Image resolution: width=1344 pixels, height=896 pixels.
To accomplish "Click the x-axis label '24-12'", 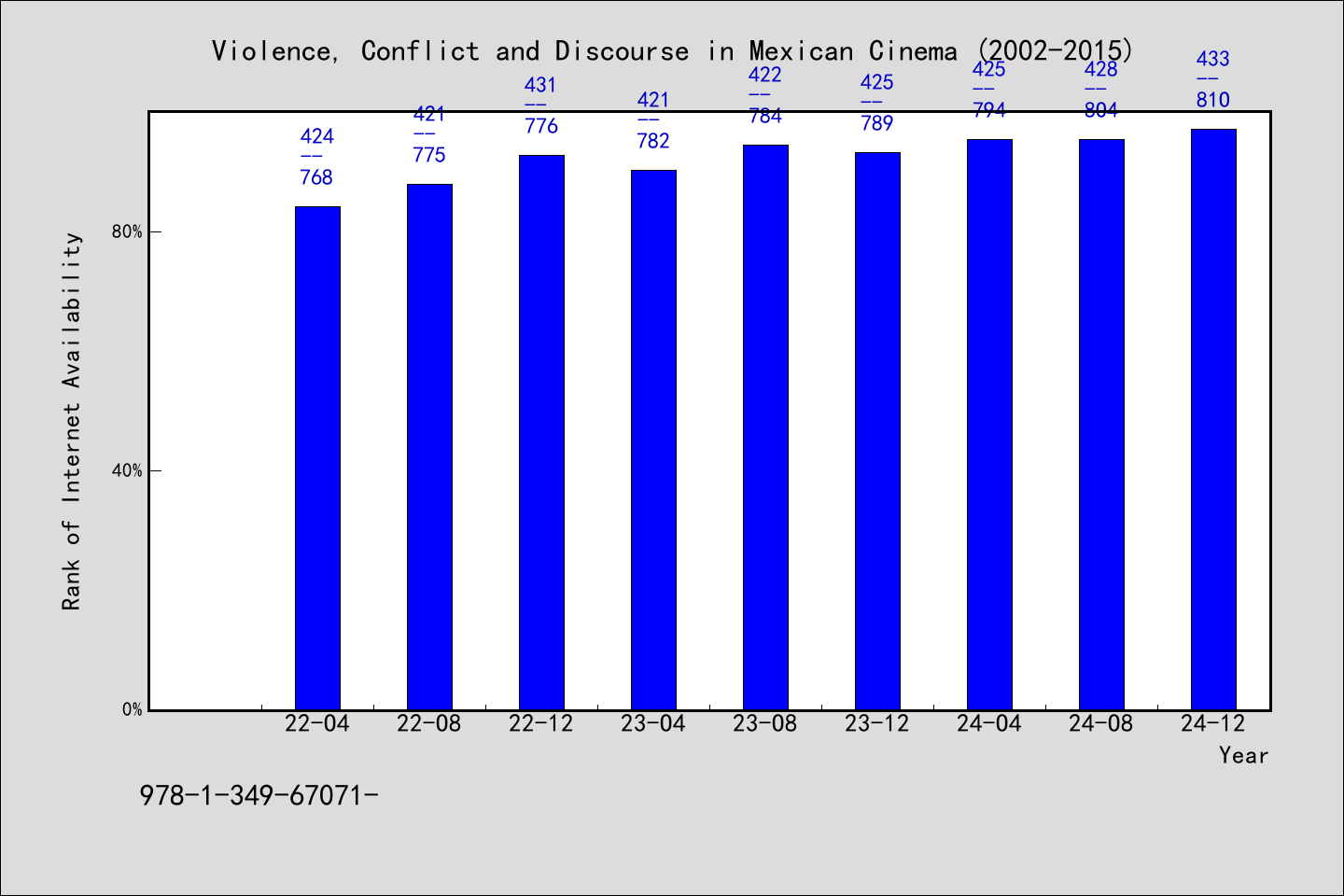I will tap(1213, 723).
